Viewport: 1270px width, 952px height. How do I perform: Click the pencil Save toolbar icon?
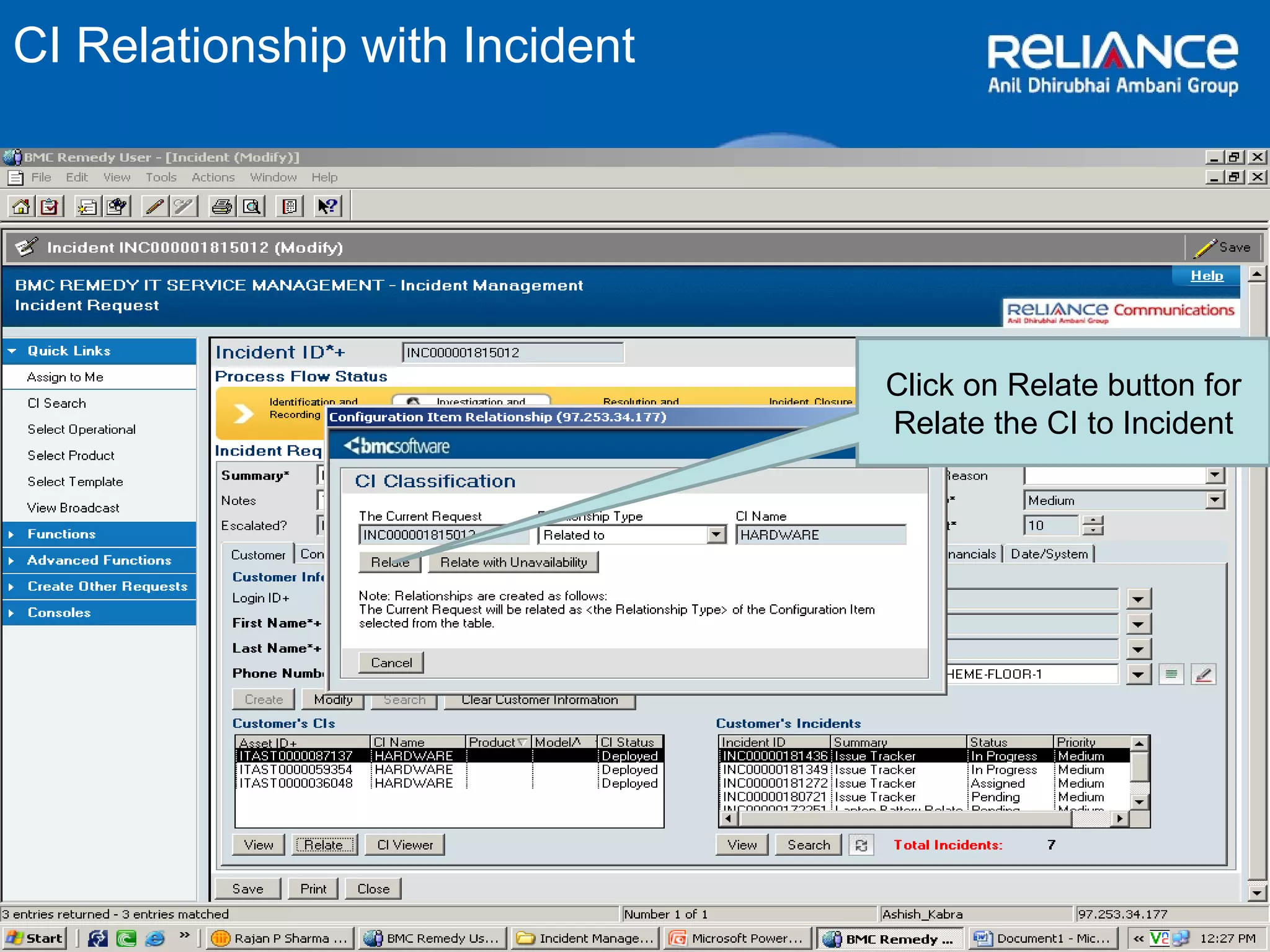[x=155, y=206]
